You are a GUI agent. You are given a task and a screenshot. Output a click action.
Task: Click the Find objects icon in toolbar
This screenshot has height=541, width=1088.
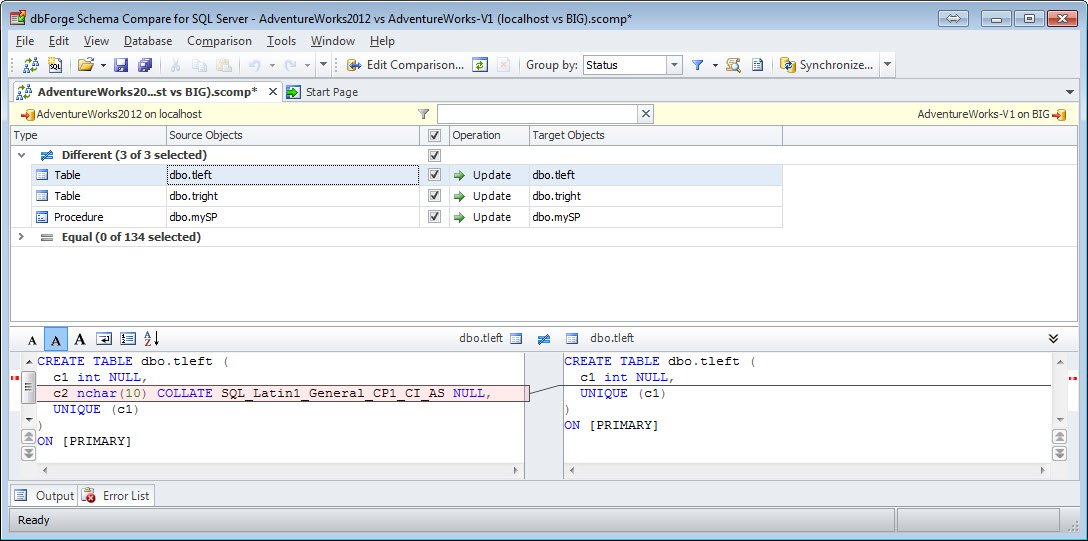pos(733,65)
